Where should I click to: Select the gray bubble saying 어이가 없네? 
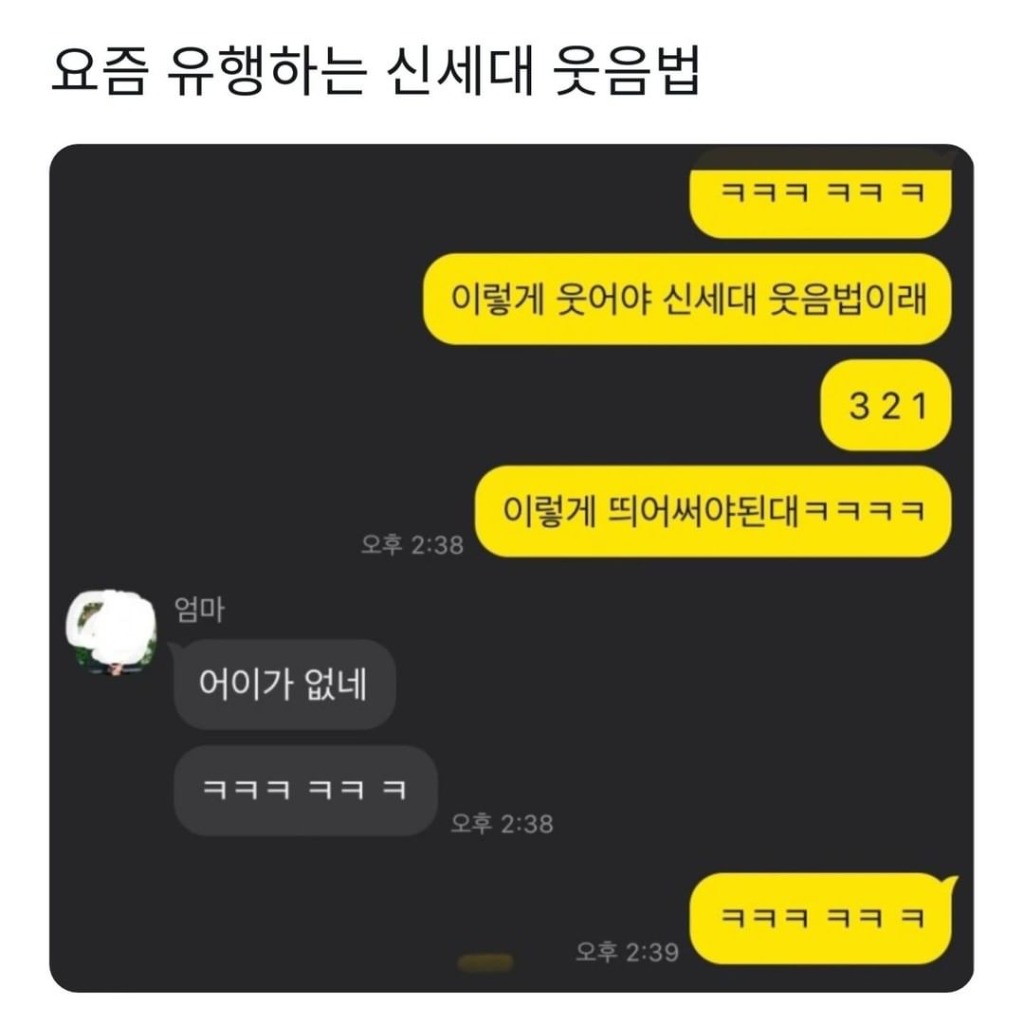click(285, 684)
